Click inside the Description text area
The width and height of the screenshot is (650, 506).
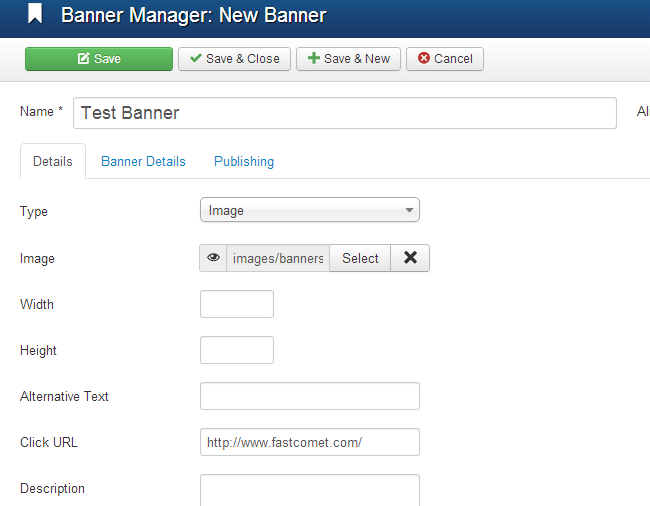click(309, 490)
